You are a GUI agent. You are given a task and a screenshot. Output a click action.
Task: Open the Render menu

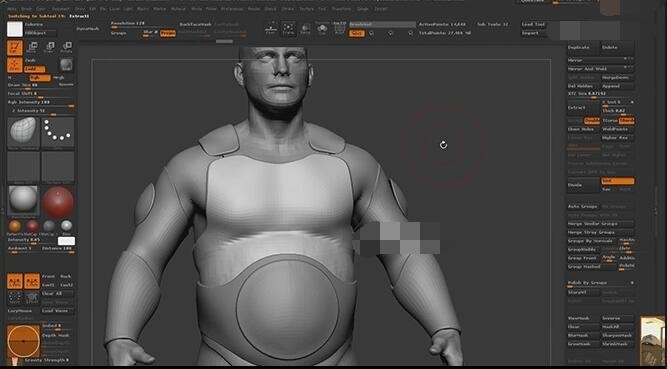254,9
